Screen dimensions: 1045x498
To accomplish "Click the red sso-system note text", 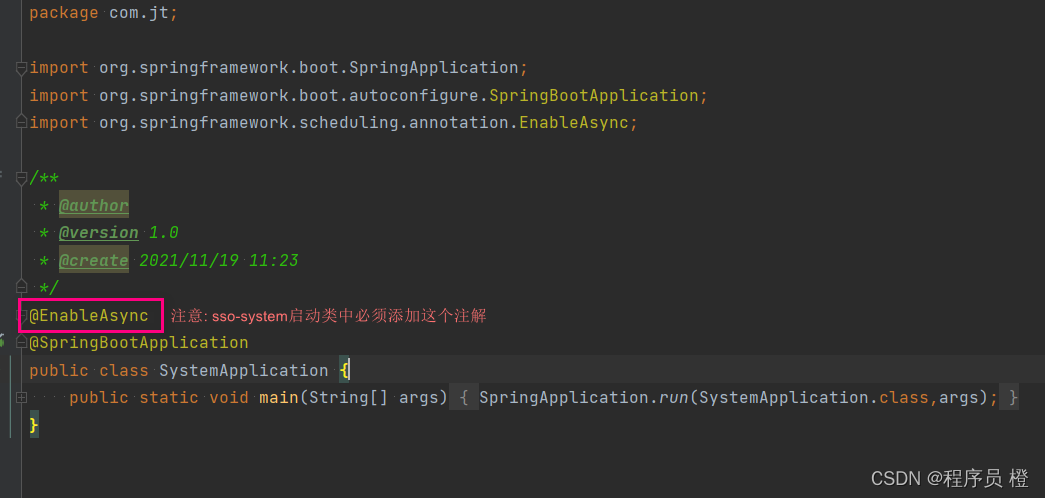I will click(x=329, y=316).
